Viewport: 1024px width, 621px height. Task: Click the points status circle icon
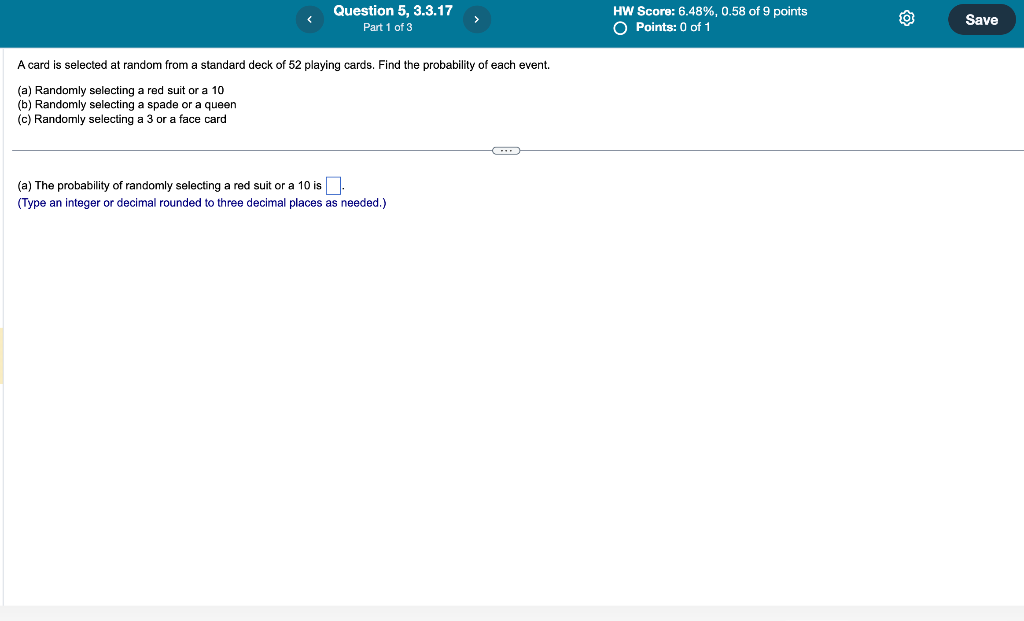point(620,28)
